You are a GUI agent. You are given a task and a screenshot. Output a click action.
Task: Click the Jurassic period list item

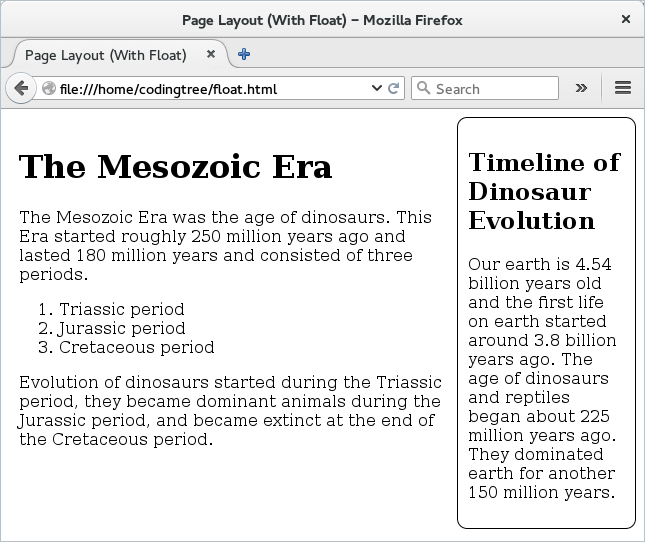click(121, 328)
